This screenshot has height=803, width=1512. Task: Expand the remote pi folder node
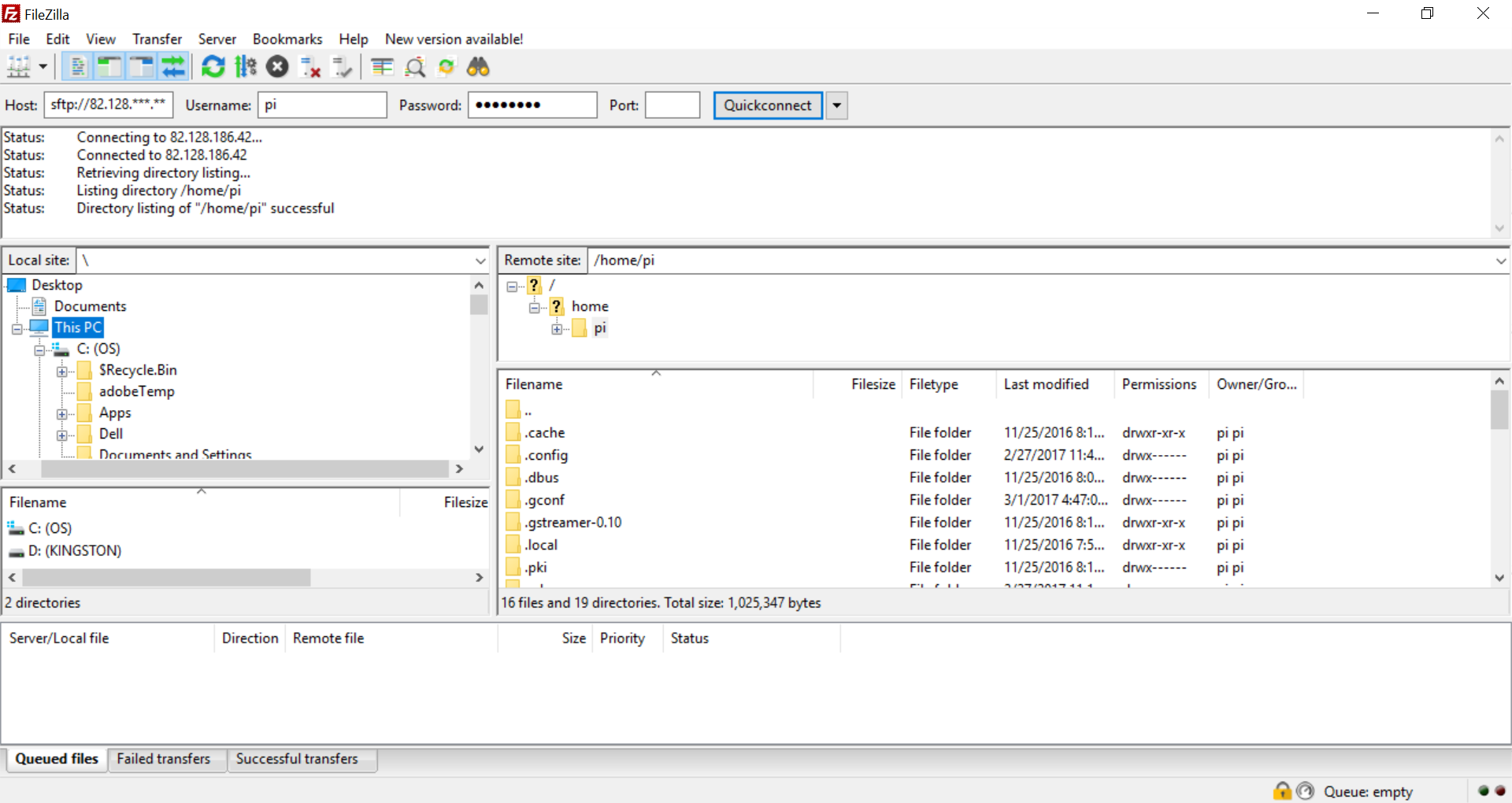coord(557,329)
